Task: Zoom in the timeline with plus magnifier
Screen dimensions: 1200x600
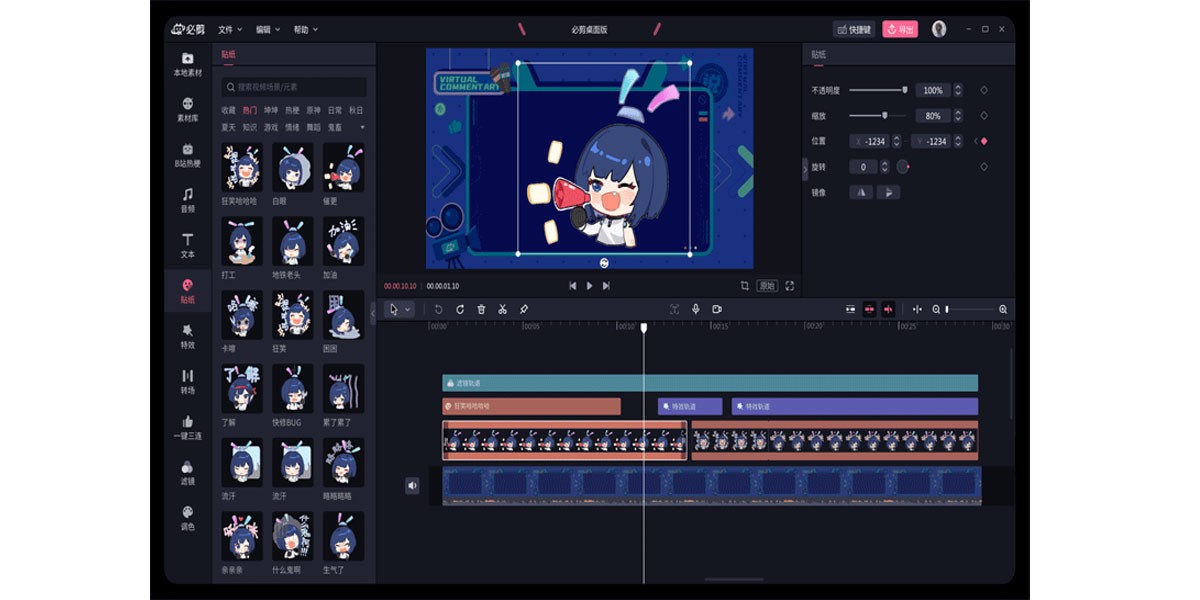Action: [x=1003, y=309]
